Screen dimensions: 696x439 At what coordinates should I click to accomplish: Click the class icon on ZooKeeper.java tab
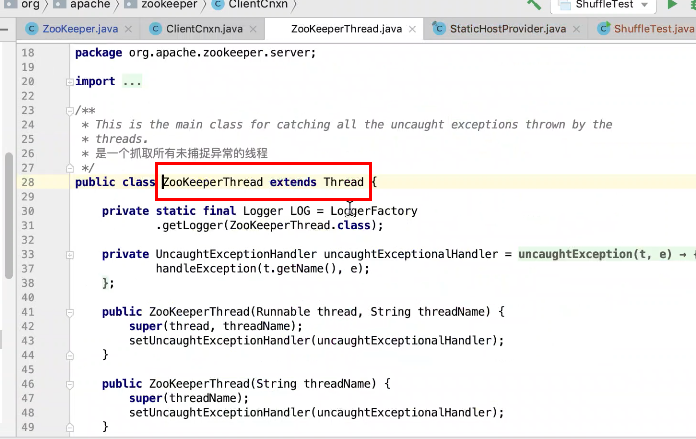(31, 29)
